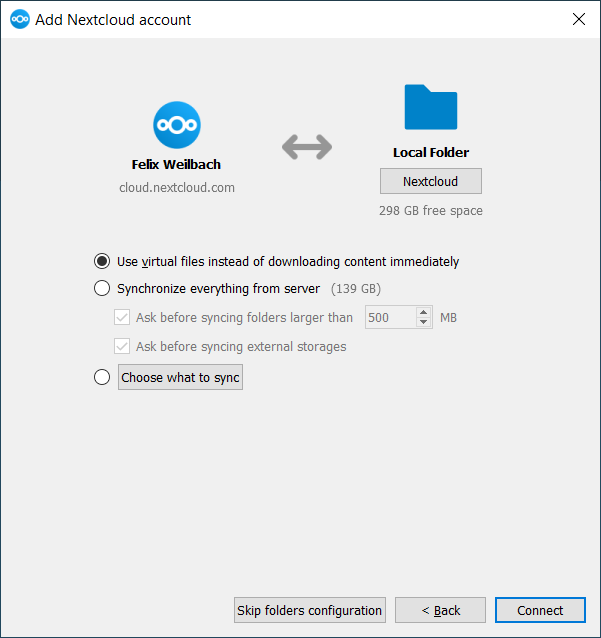Image resolution: width=601 pixels, height=638 pixels.
Task: Click the cloud.nextcloud.com server address
Action: [x=176, y=187]
